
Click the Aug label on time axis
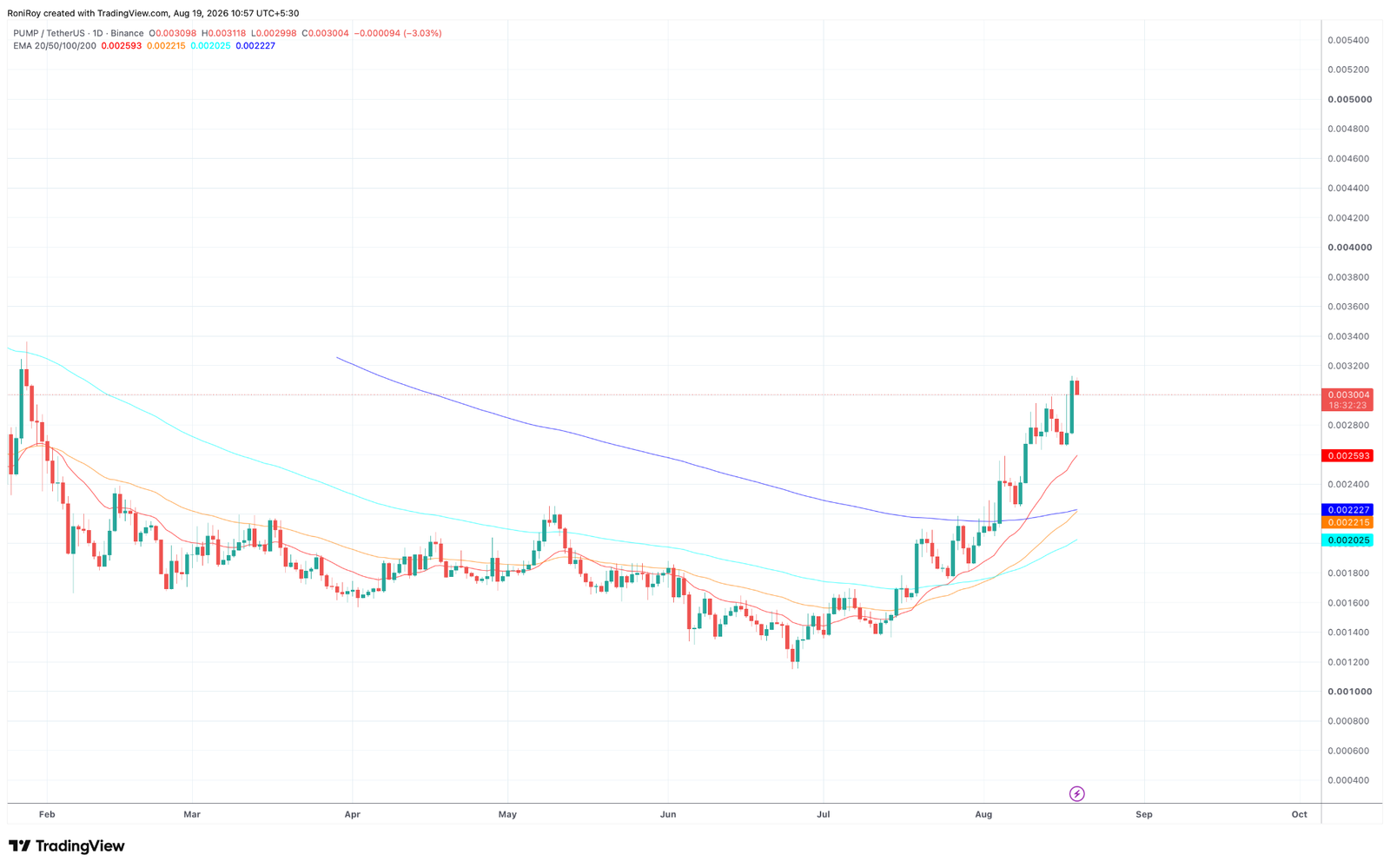coord(983,814)
